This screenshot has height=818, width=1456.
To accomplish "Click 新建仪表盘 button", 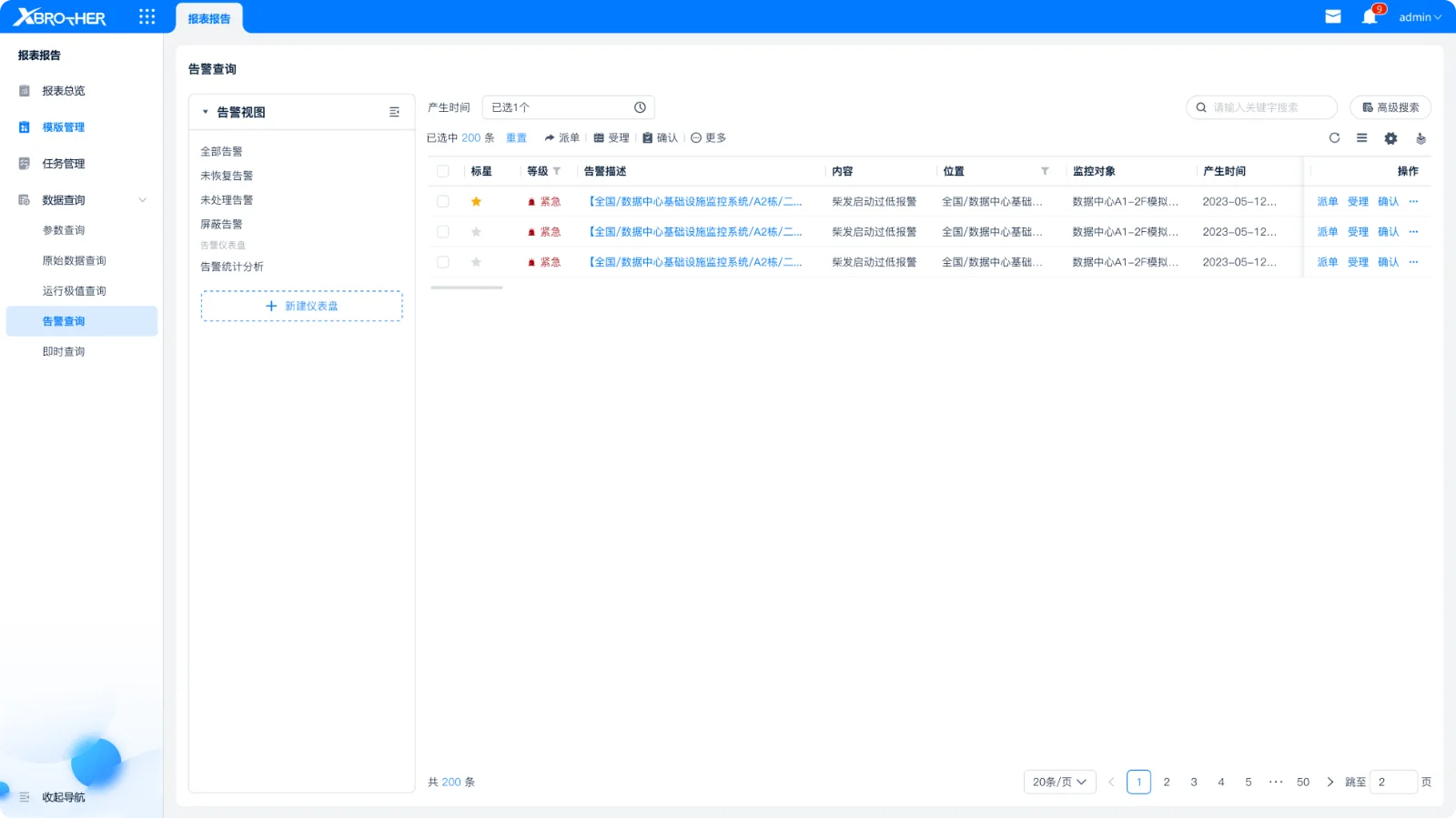I will (301, 306).
